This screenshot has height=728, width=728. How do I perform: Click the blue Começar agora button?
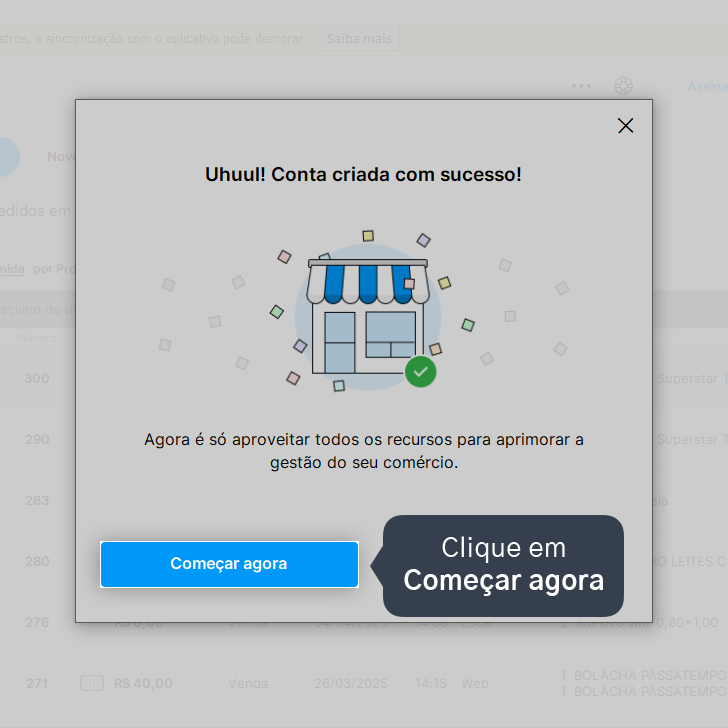[x=229, y=564]
